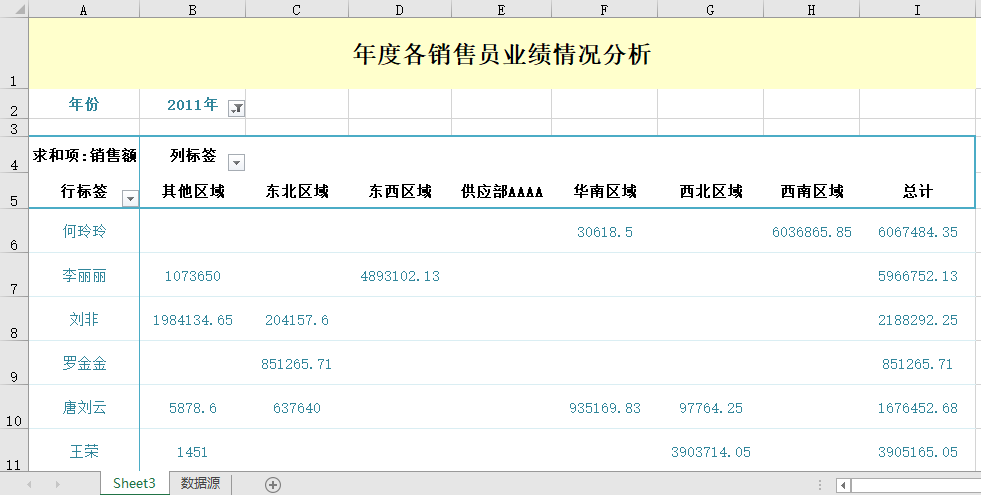Viewport: 981px width, 495px height.
Task: Select the 年份 label cell
Action: [x=84, y=104]
